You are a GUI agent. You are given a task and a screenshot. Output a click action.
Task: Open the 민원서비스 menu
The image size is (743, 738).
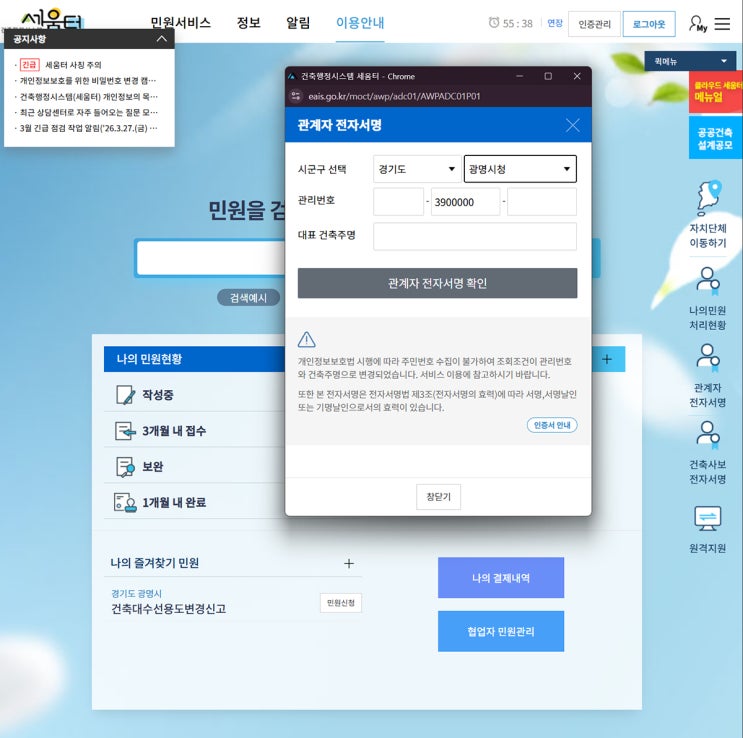point(181,23)
